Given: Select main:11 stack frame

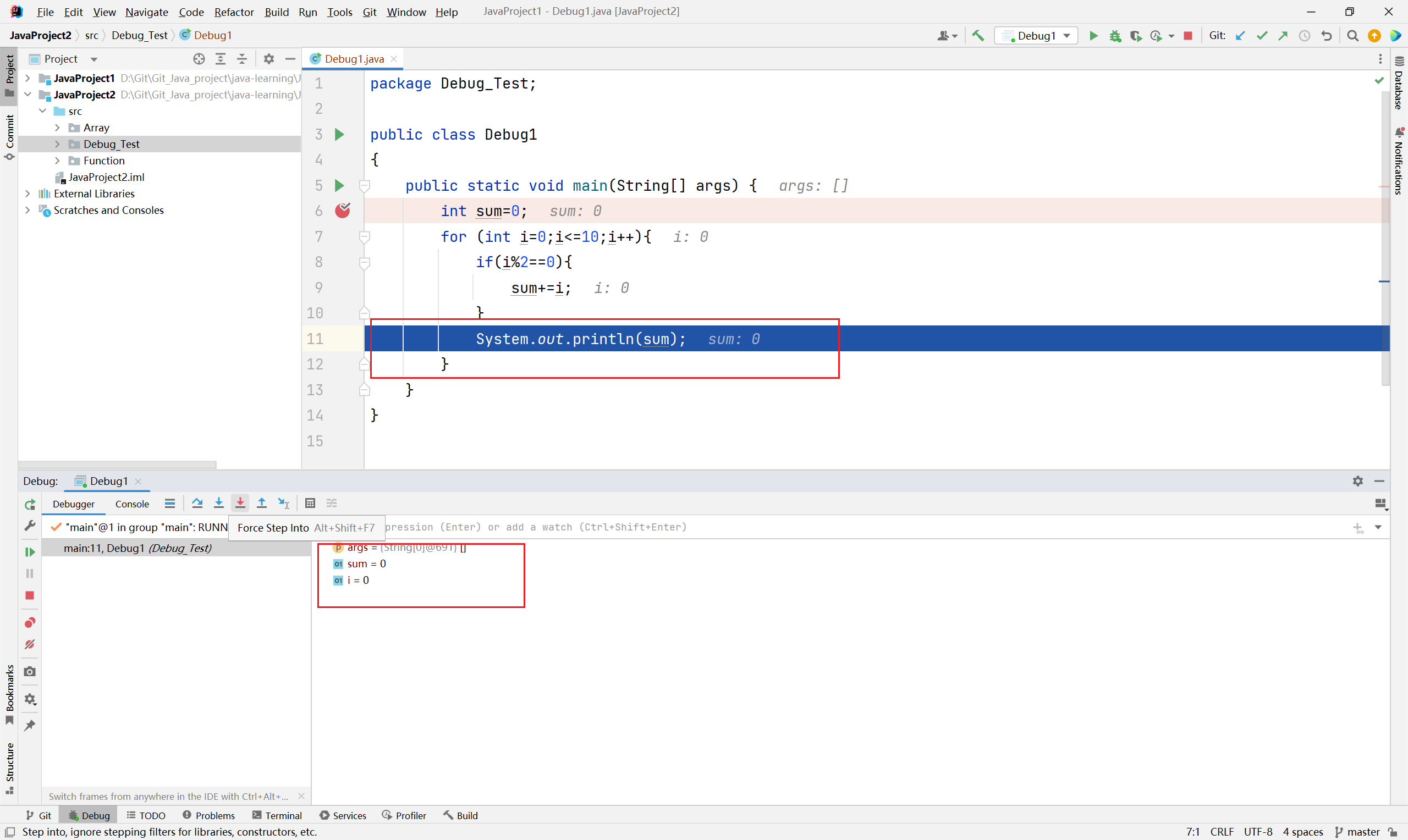Looking at the screenshot, I should click(x=176, y=548).
